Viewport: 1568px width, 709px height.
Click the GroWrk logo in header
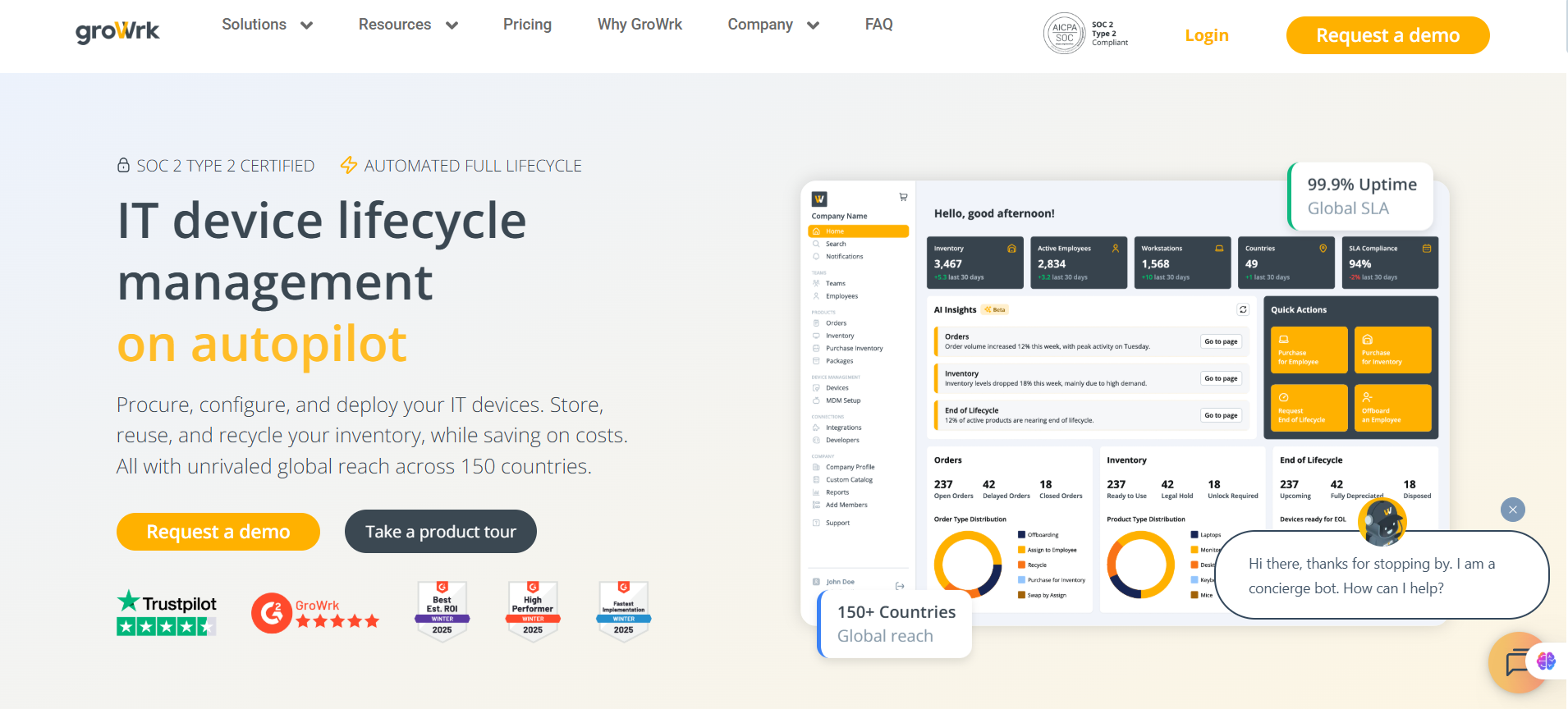coord(117,32)
